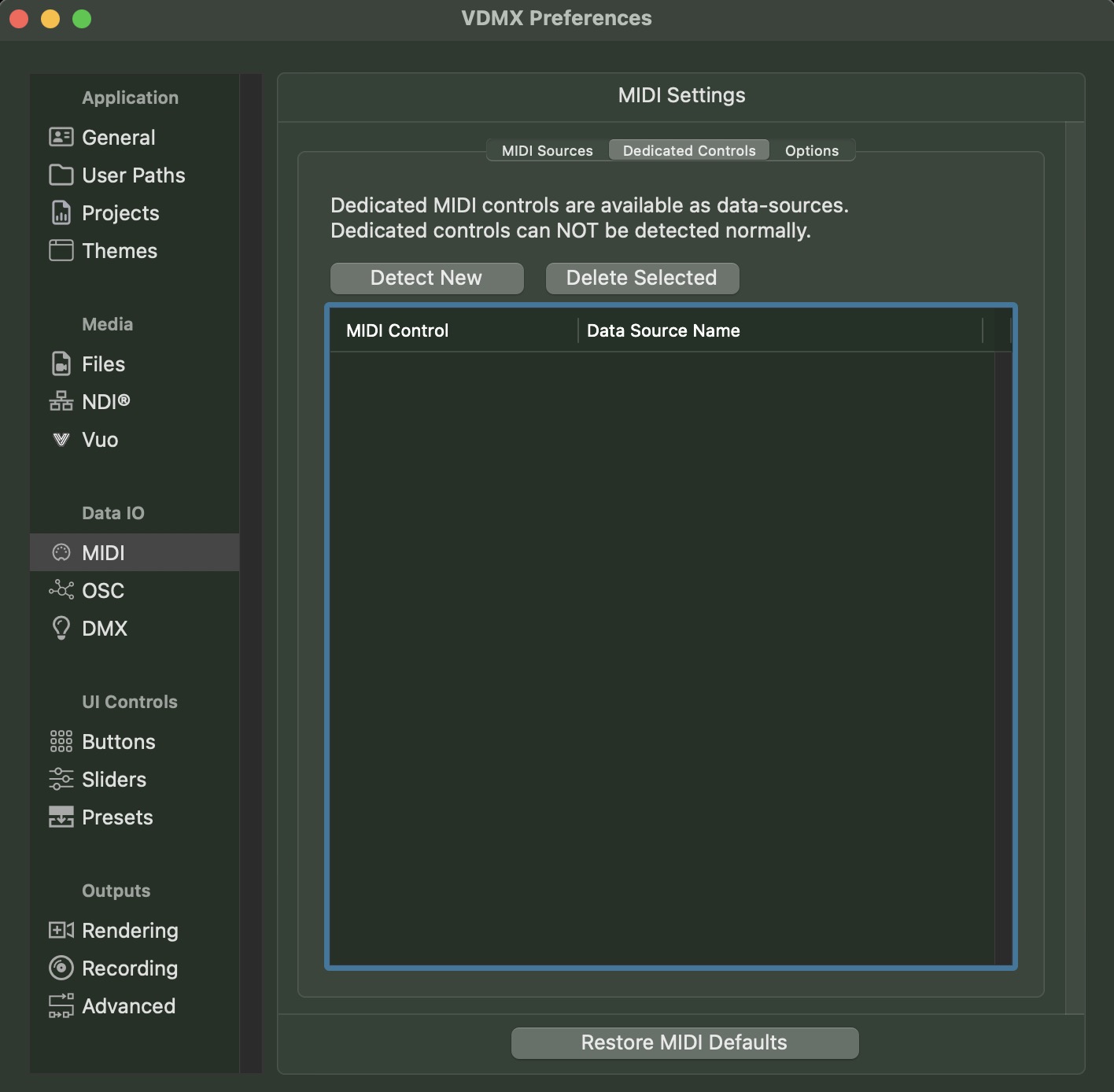This screenshot has height=1092, width=1114.
Task: Open the NDI network icon
Action: 61,401
